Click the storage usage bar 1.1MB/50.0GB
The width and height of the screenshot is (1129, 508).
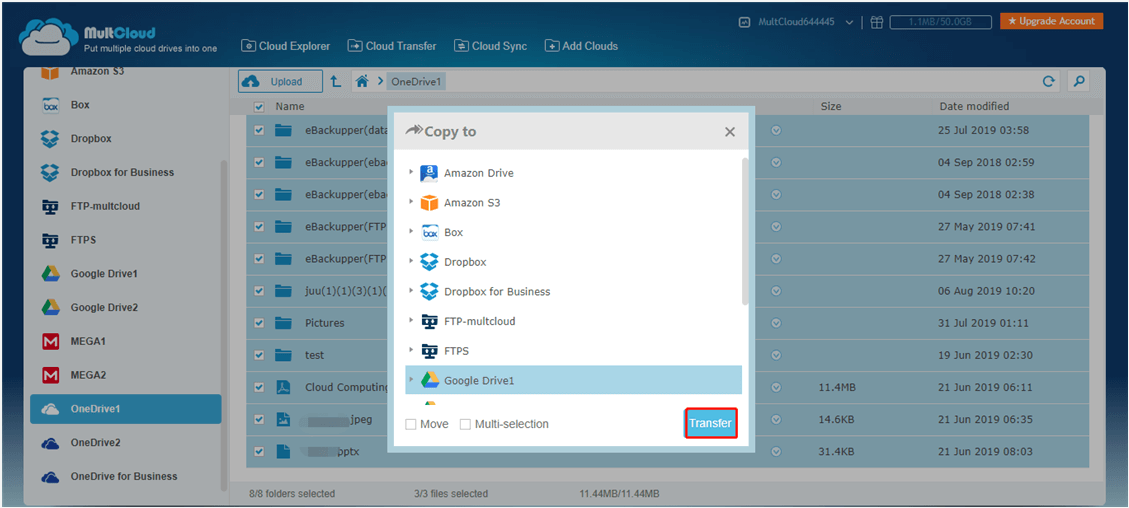940,22
